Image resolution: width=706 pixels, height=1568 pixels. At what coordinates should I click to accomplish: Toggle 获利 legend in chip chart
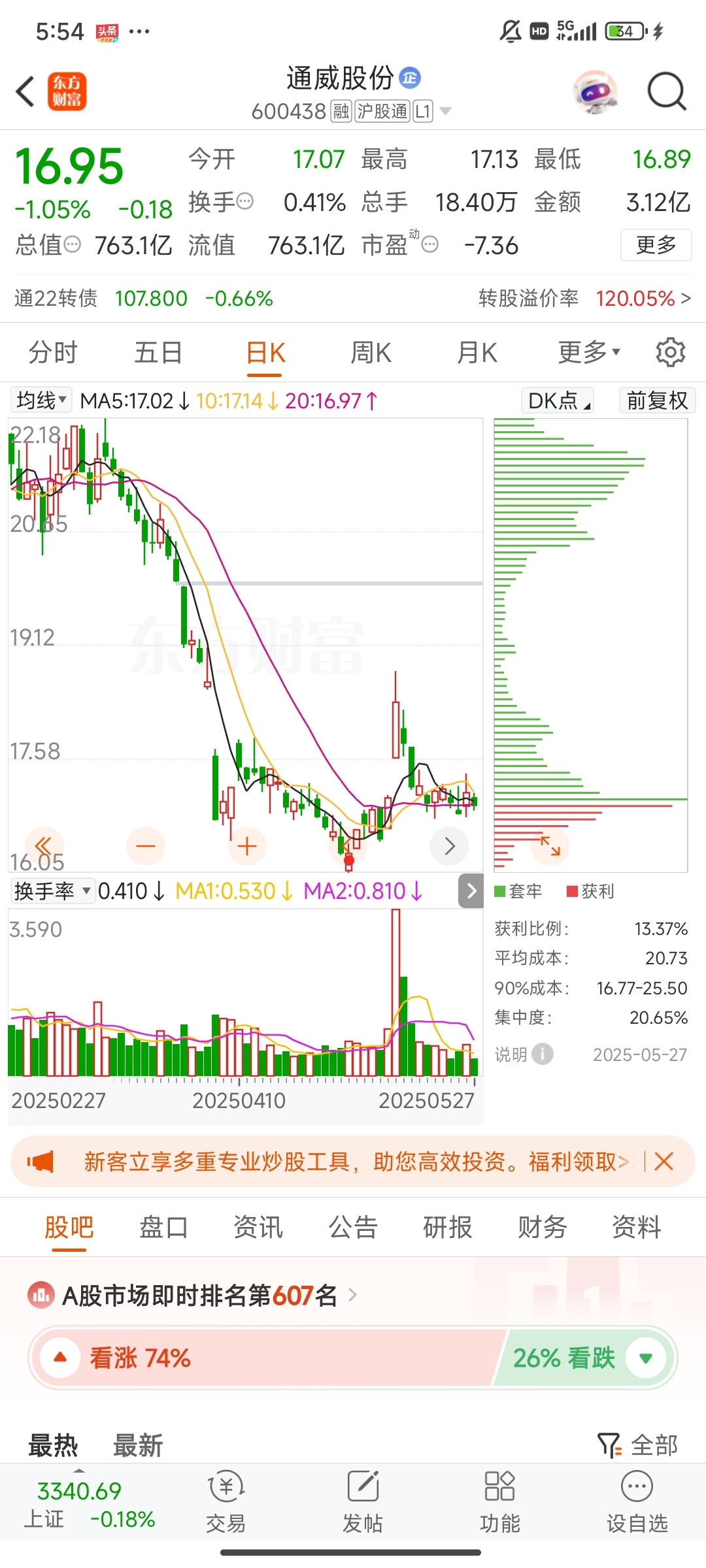pyautogui.click(x=590, y=891)
